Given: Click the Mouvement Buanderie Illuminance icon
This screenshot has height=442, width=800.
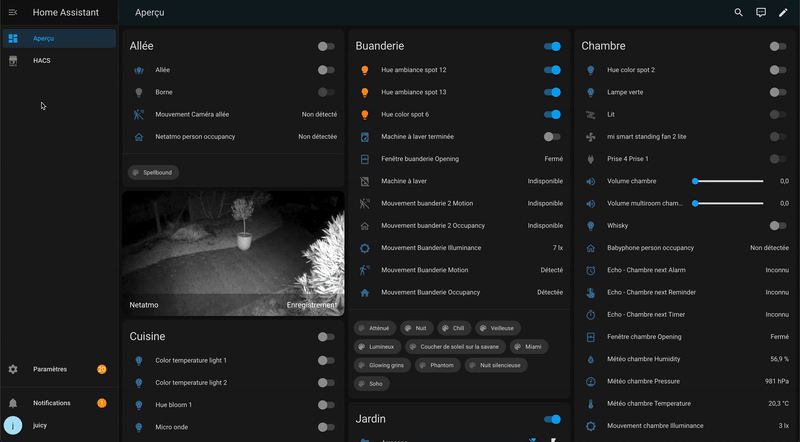Looking at the screenshot, I should pyautogui.click(x=365, y=248).
